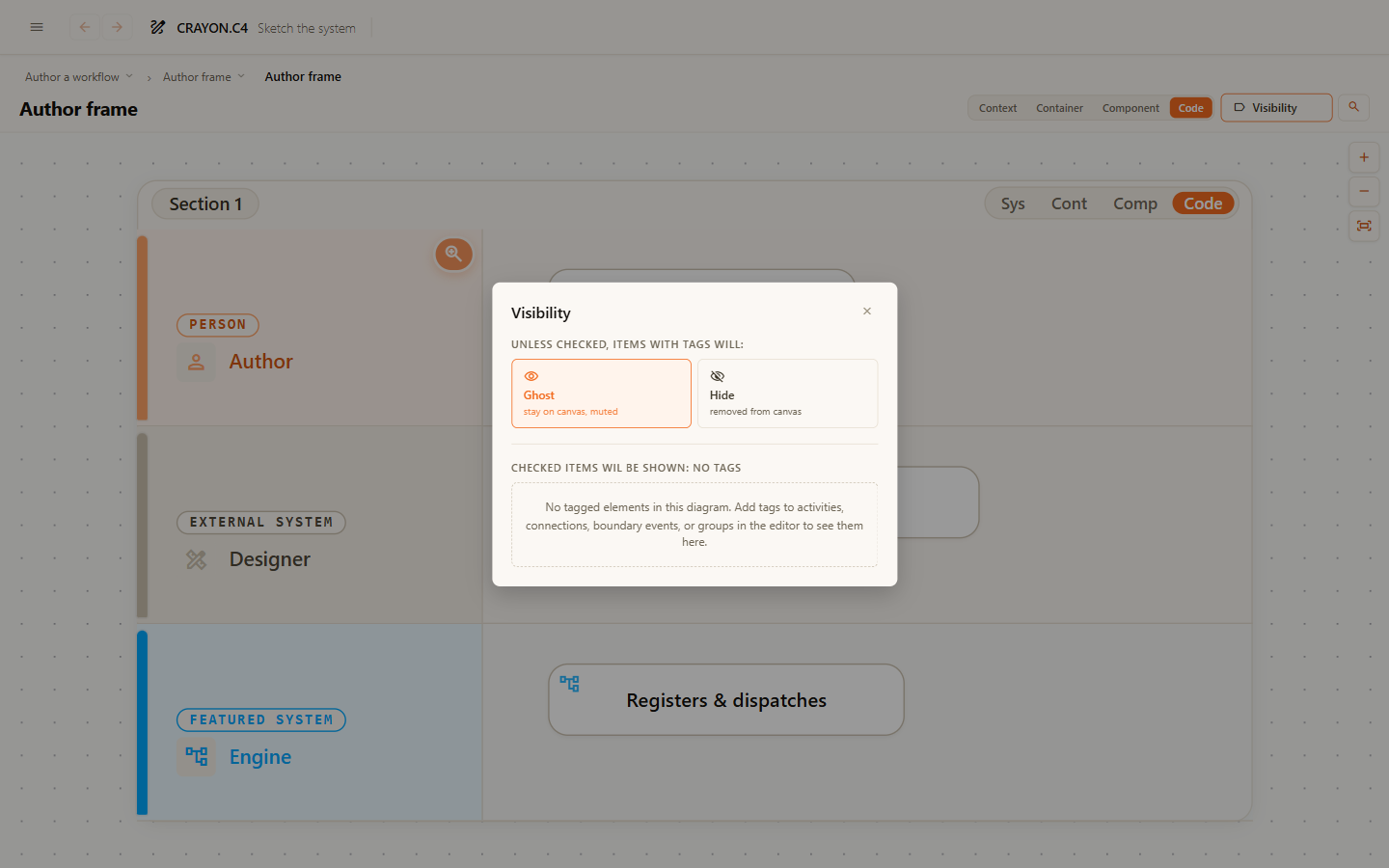Select the orange Code tab in the section
Image resolution: width=1389 pixels, height=868 pixels.
pyautogui.click(x=1203, y=203)
